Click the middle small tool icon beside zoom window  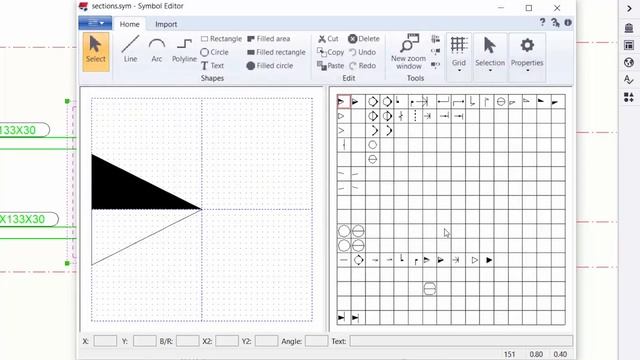pyautogui.click(x=436, y=51)
